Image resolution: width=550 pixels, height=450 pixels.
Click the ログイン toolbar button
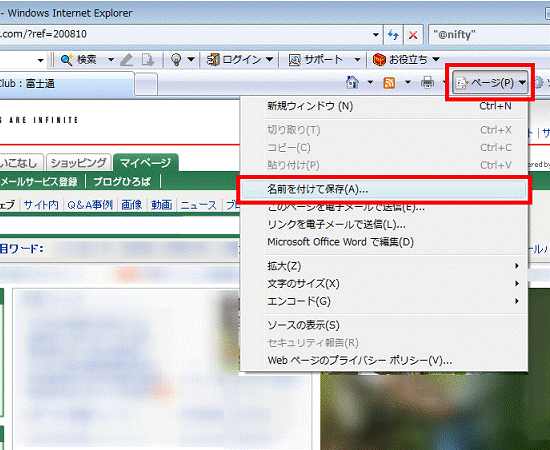click(234, 60)
